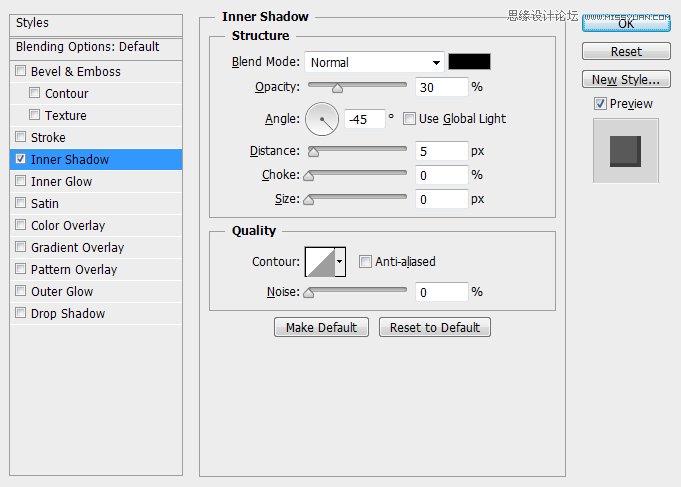This screenshot has height=487, width=681.
Task: Click the Size slider handle
Action: point(309,199)
